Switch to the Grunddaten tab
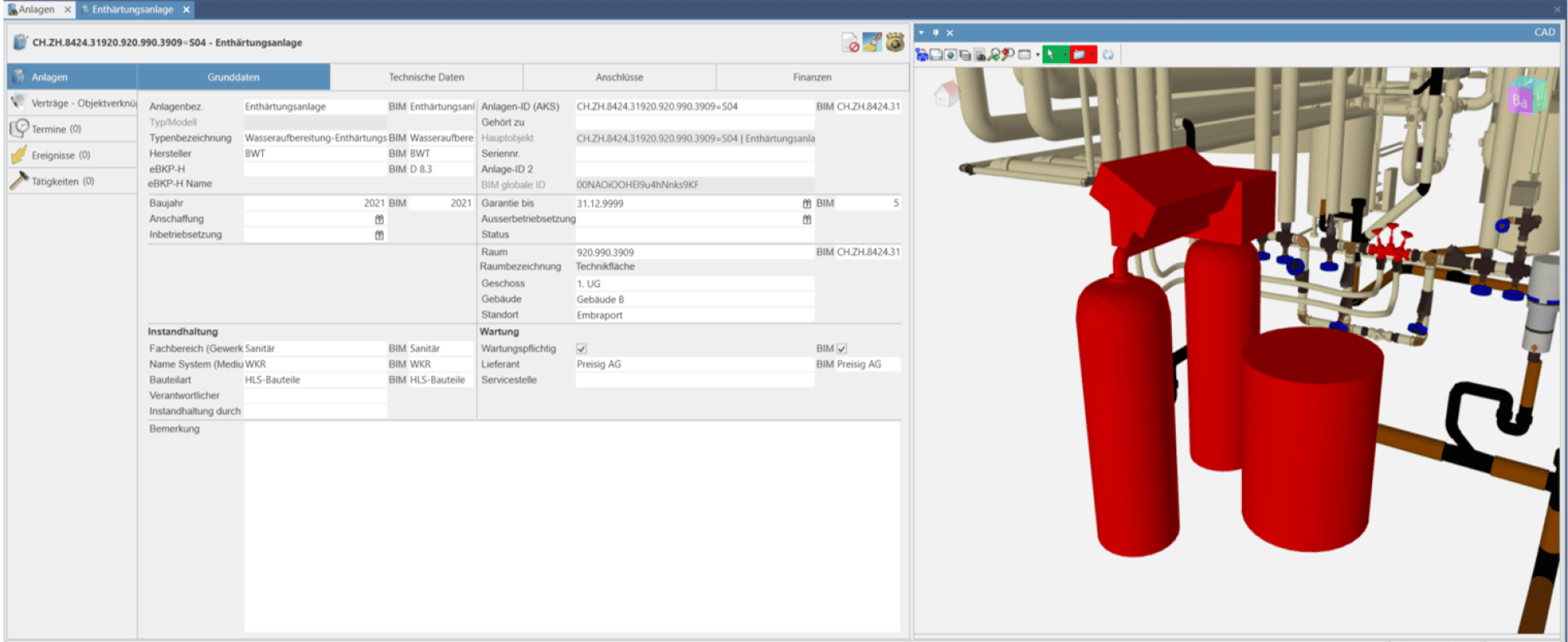Image resolution: width=1568 pixels, height=642 pixels. pos(234,77)
